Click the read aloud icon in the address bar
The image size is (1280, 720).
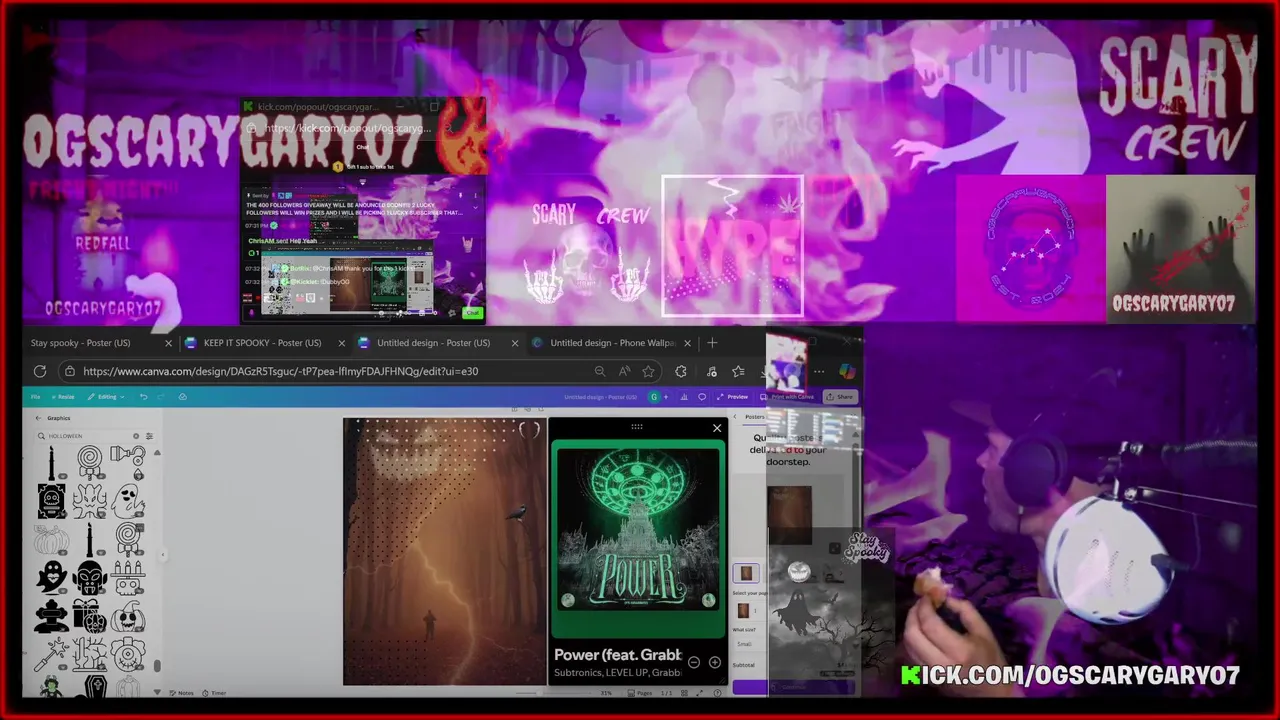point(624,371)
